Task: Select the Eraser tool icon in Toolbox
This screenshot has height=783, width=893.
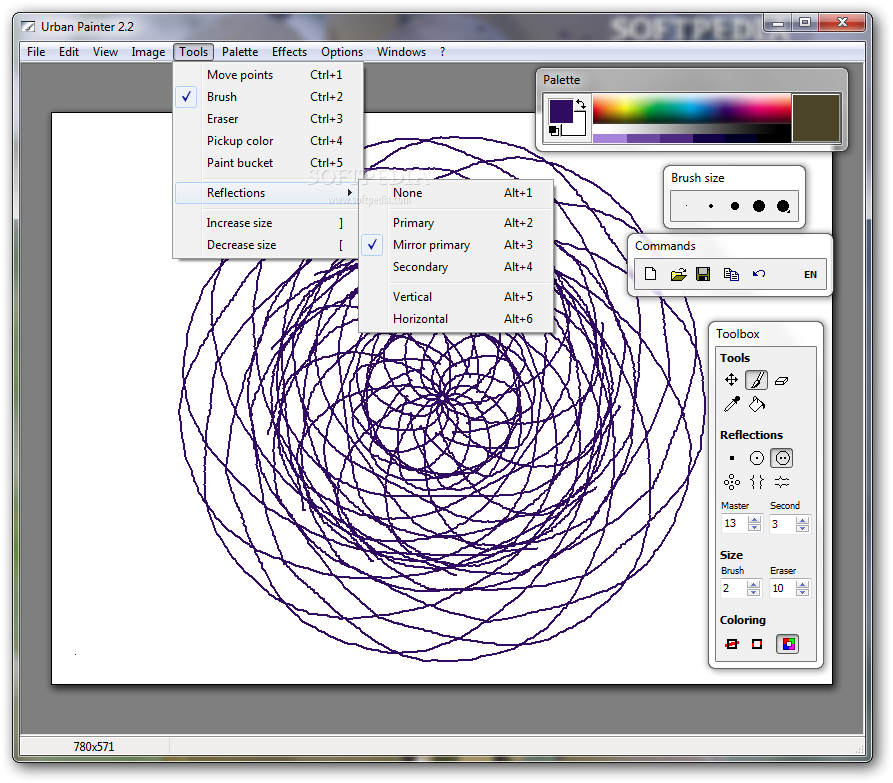Action: tap(781, 380)
